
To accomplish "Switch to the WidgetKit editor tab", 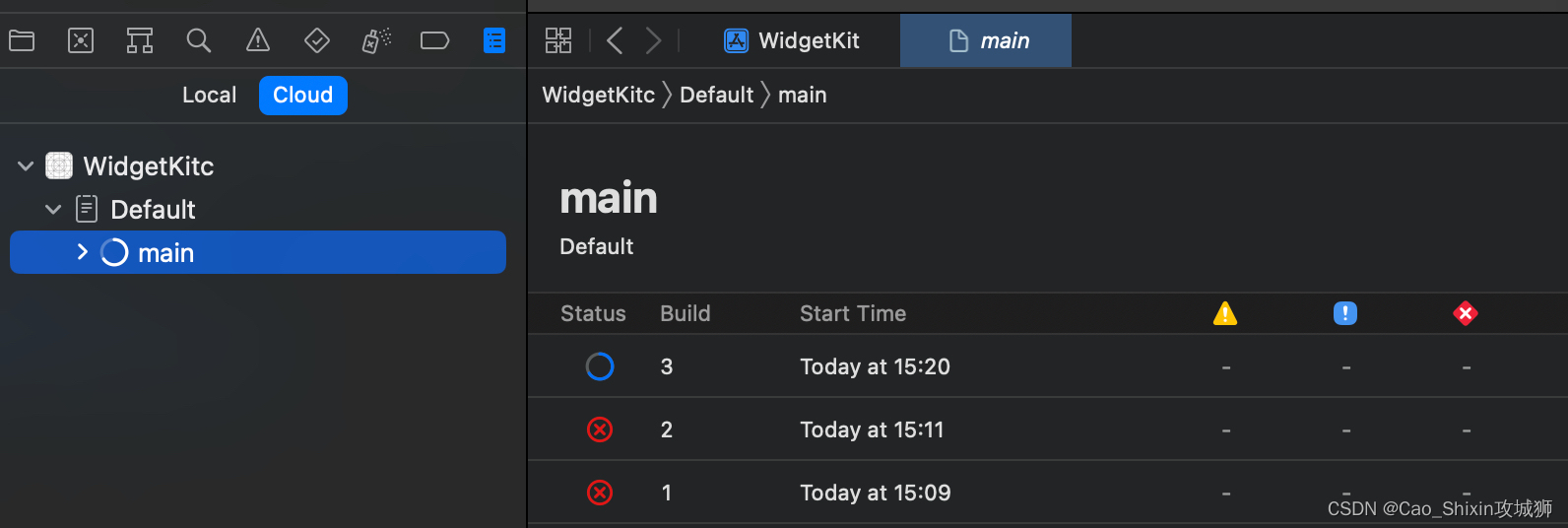I will click(x=792, y=40).
